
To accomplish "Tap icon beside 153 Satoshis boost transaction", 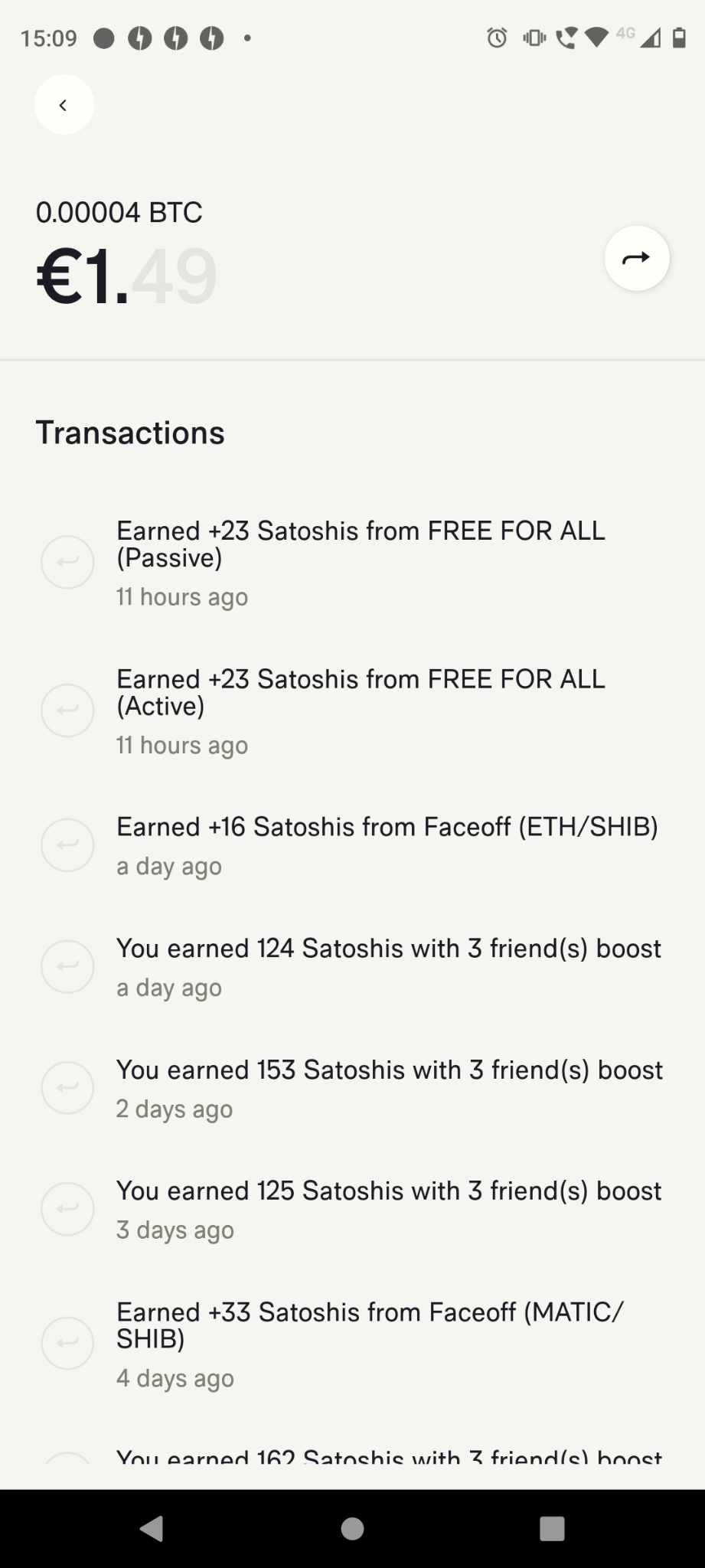I will (x=67, y=1087).
